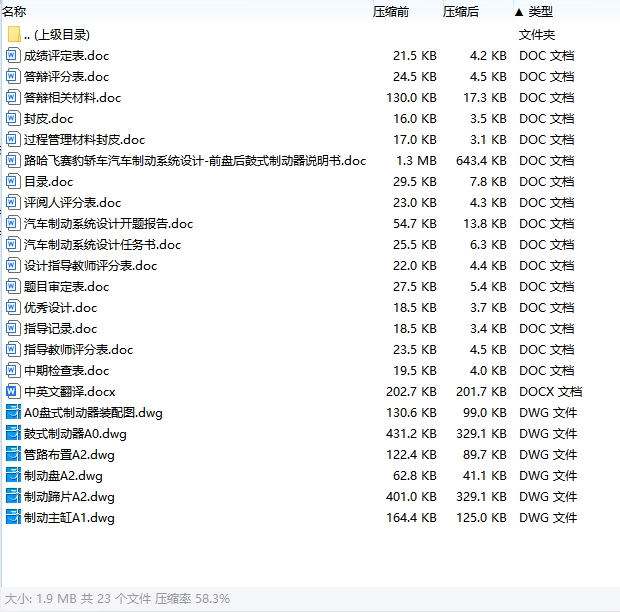The width and height of the screenshot is (620, 612).
Task: Click the DOCX icon beside 中英文翻译.docx
Action: pos(12,391)
